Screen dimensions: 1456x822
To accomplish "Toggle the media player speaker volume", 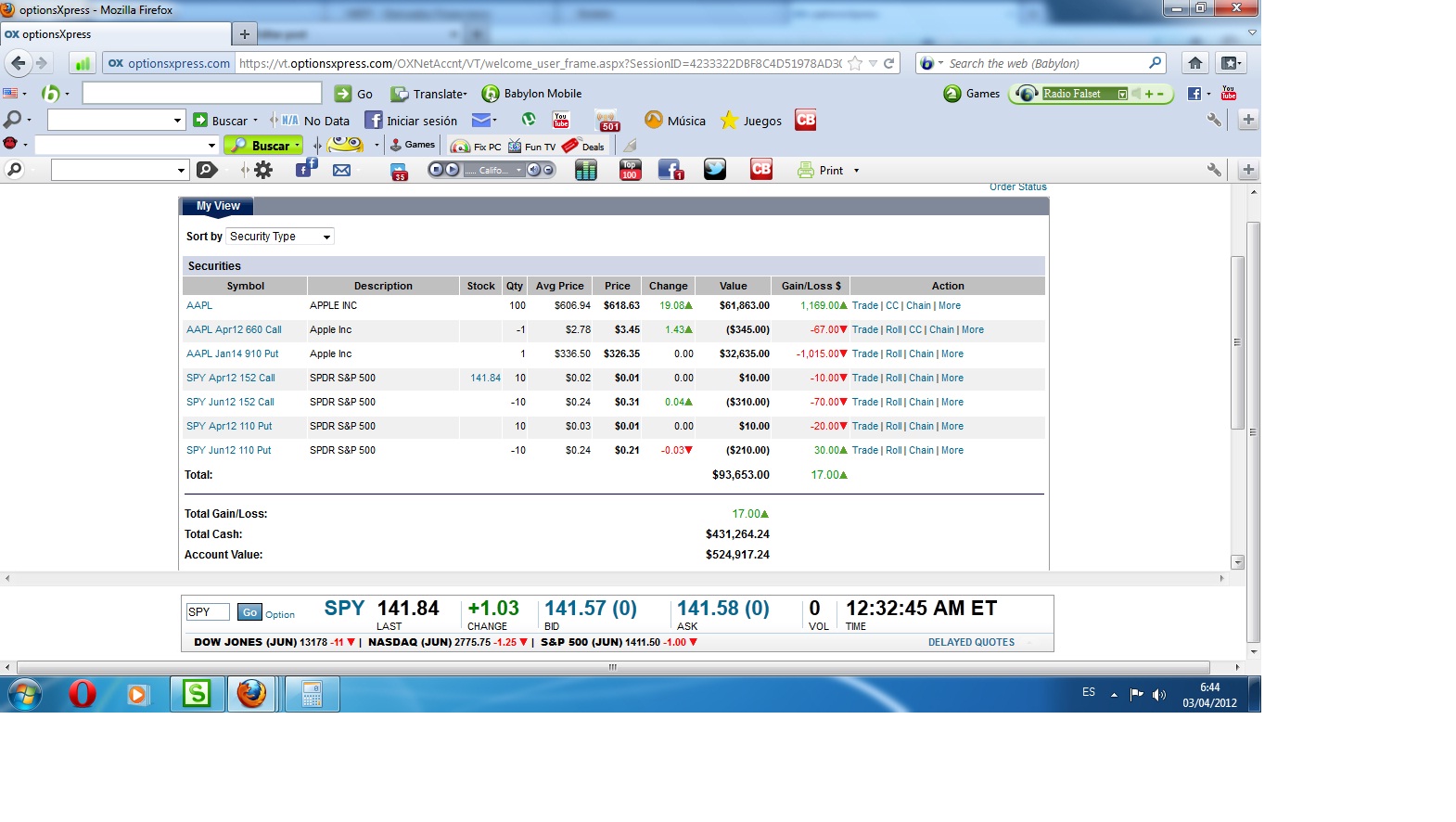I will 534,170.
